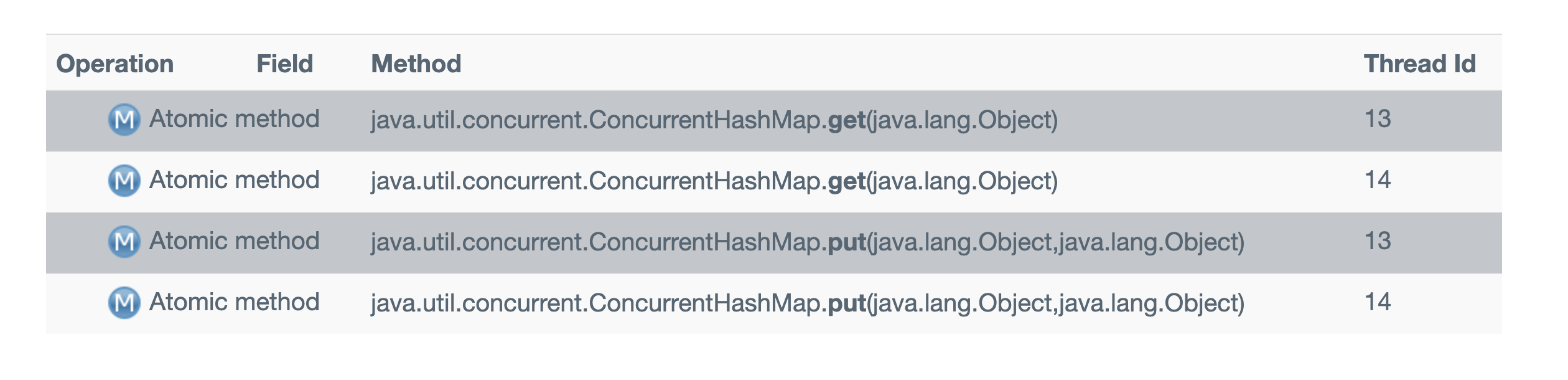The image size is (1568, 380).
Task: Select 'Atomic method' label in third row
Action: tap(234, 241)
